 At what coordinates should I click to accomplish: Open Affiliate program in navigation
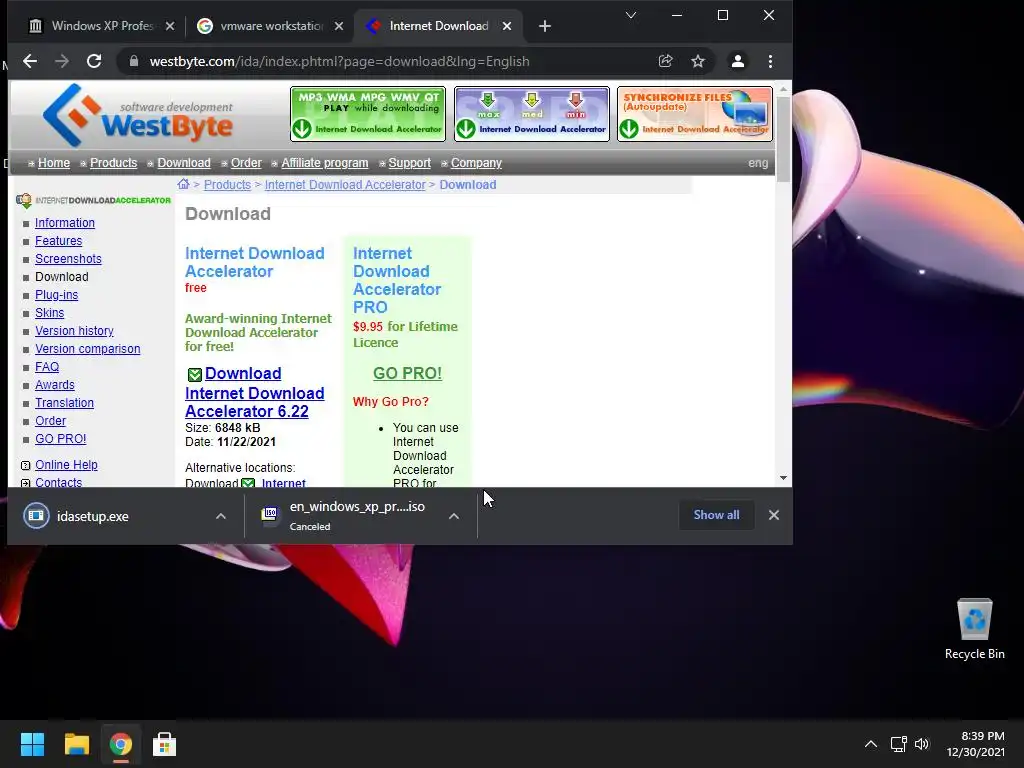325,163
